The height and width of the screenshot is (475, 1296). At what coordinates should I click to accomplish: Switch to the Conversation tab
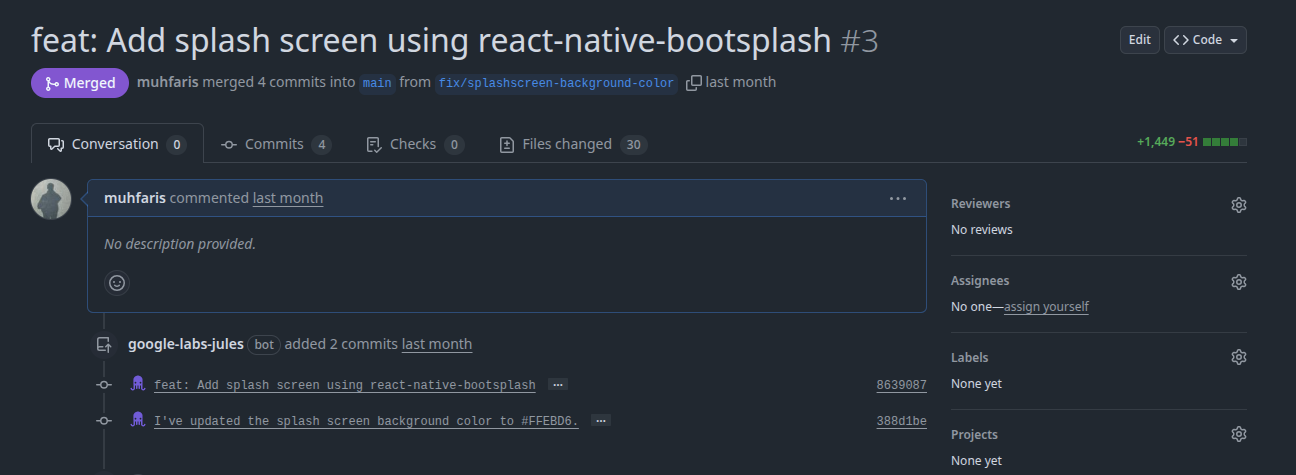117,144
